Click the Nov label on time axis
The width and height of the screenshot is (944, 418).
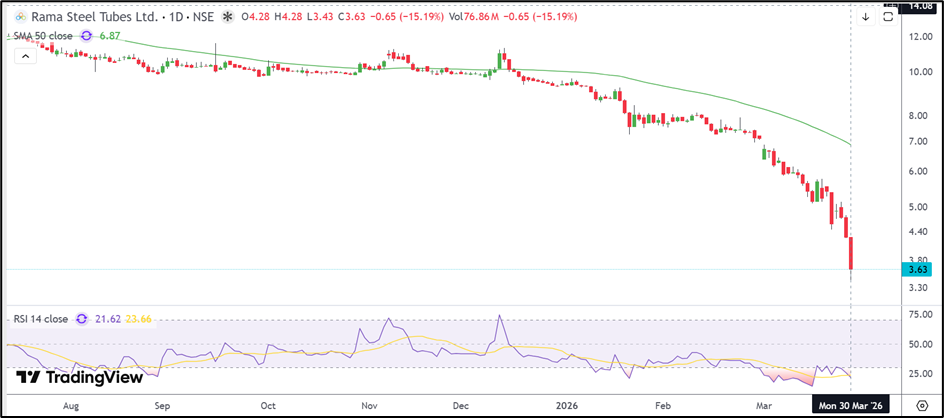tap(369, 406)
